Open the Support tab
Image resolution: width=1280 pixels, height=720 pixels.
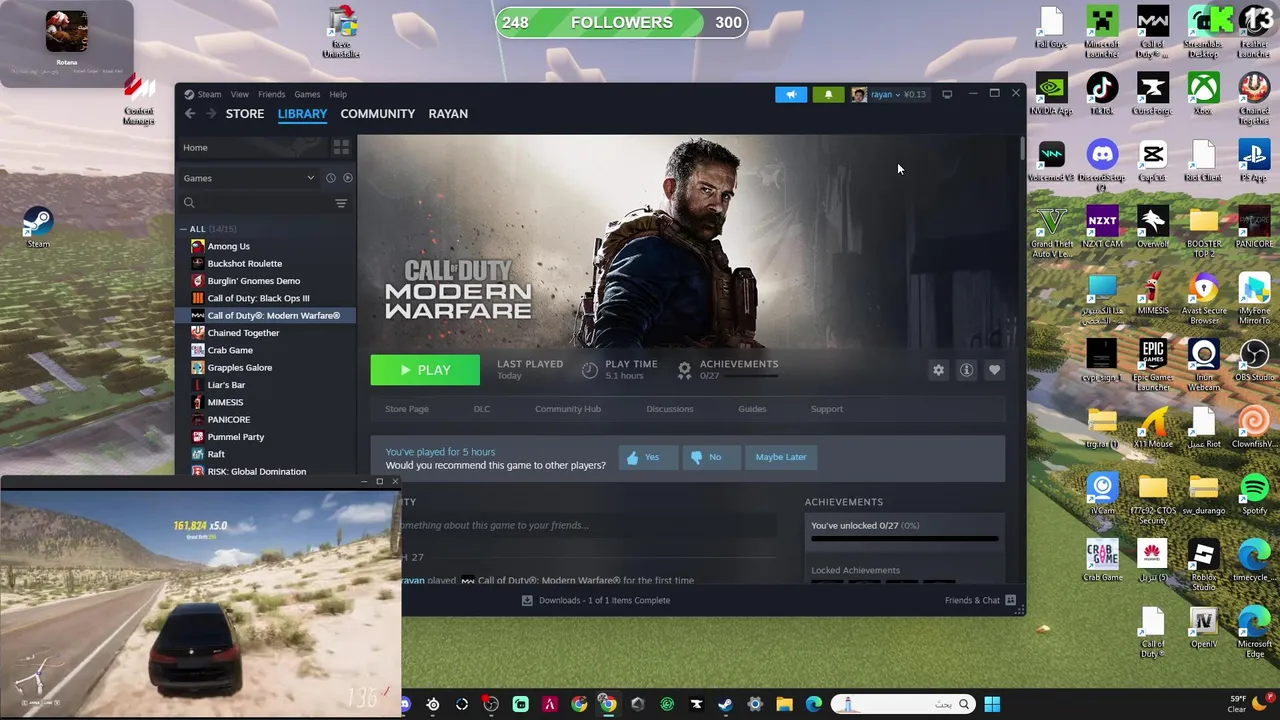pos(827,409)
